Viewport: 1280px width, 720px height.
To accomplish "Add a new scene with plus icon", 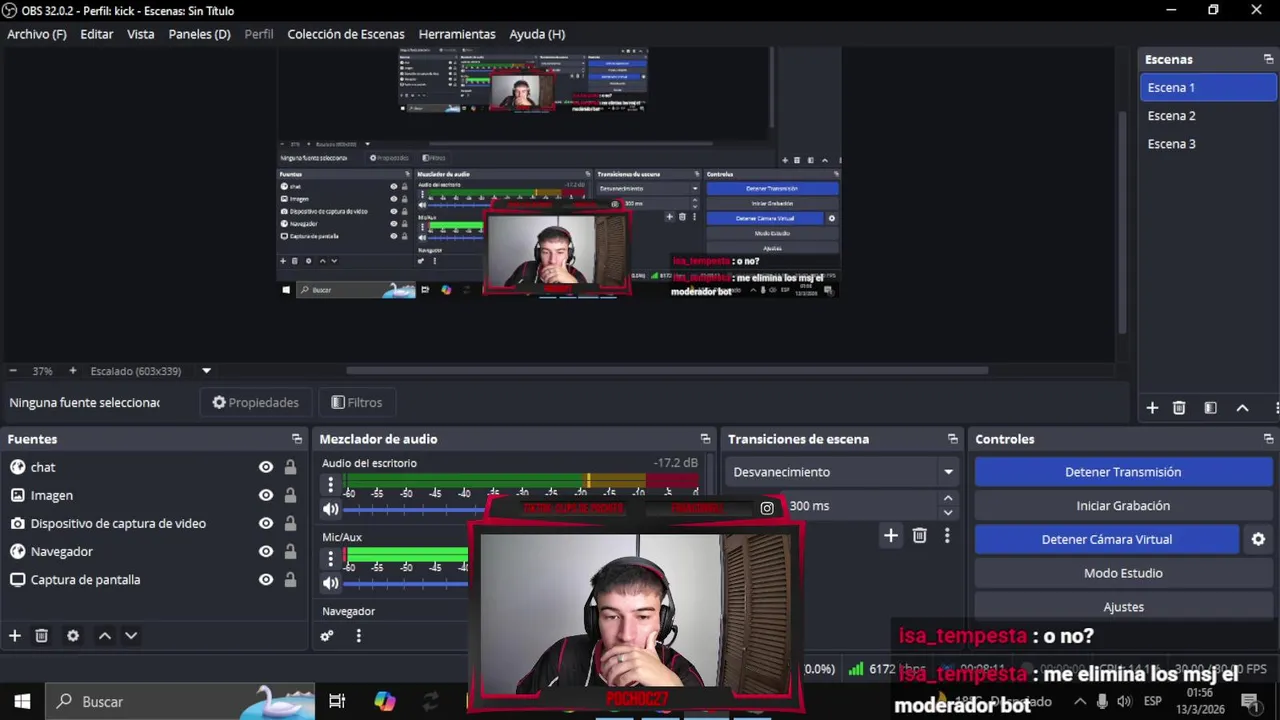I will tap(1152, 408).
